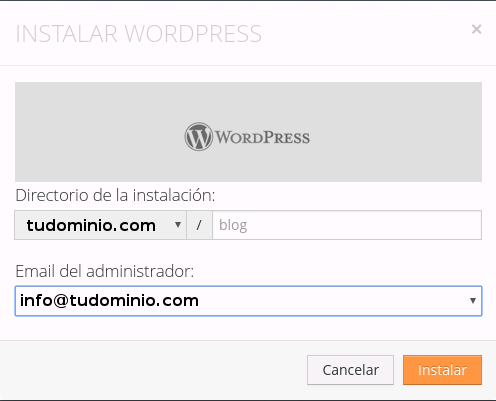The height and width of the screenshot is (401, 496).
Task: Click the Instalar button
Action: (442, 370)
